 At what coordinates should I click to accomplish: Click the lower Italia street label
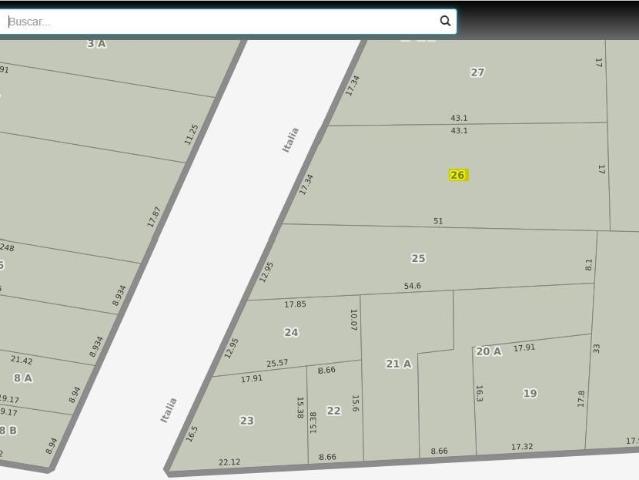168,410
